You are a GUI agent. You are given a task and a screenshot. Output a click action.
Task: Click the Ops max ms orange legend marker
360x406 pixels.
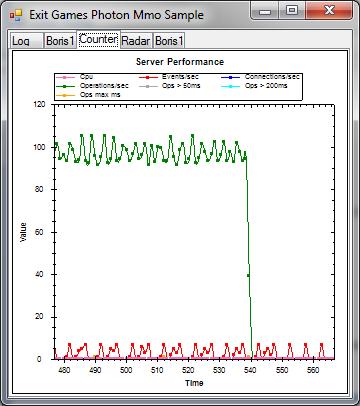point(66,95)
